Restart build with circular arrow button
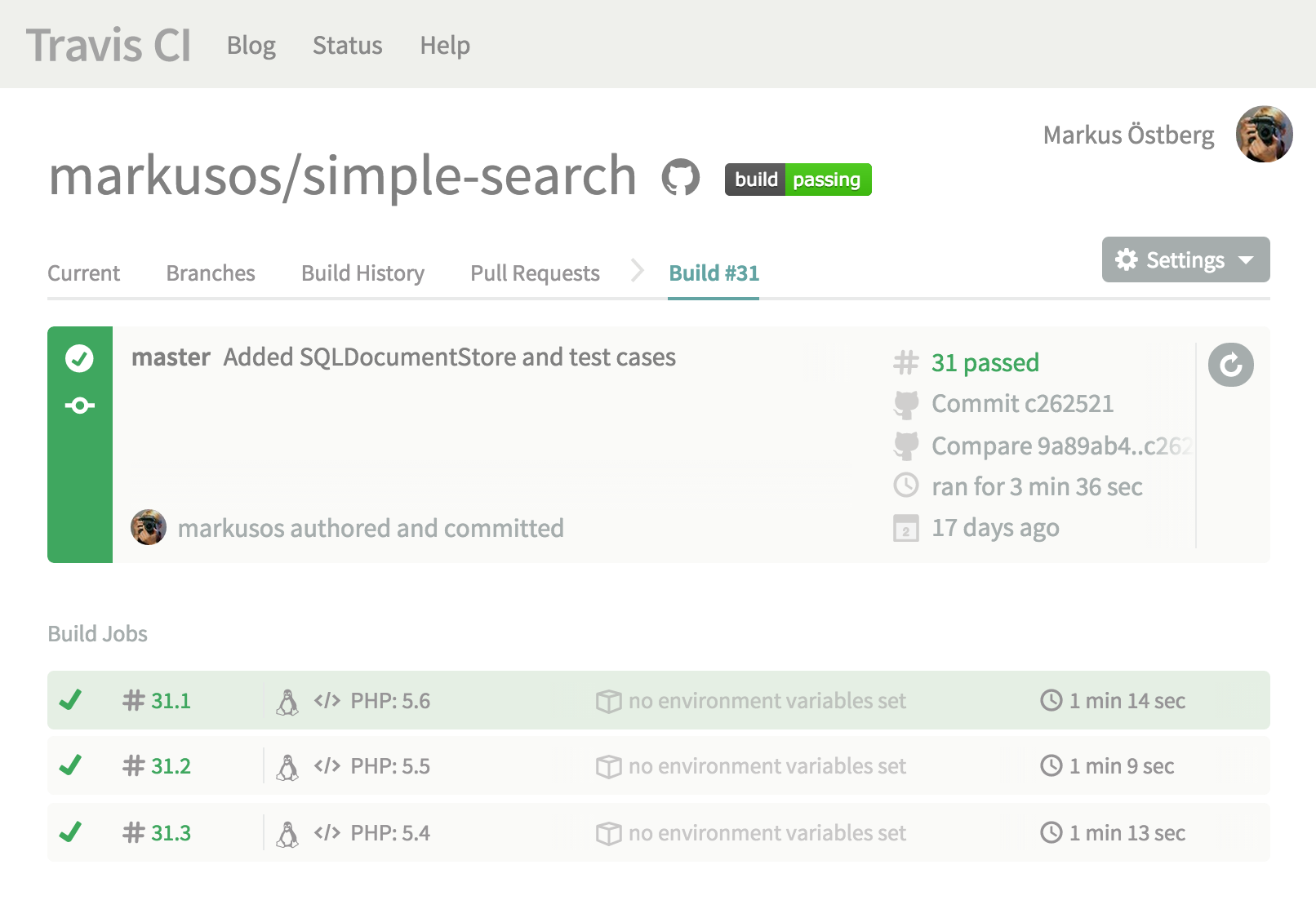Screen dimensions: 1316x909 tap(1230, 365)
